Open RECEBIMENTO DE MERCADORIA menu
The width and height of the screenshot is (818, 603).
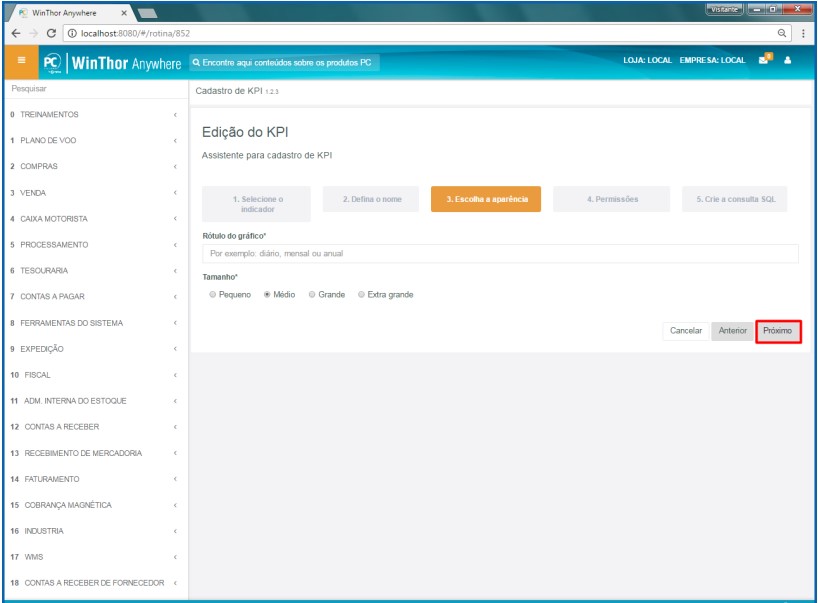click(94, 453)
